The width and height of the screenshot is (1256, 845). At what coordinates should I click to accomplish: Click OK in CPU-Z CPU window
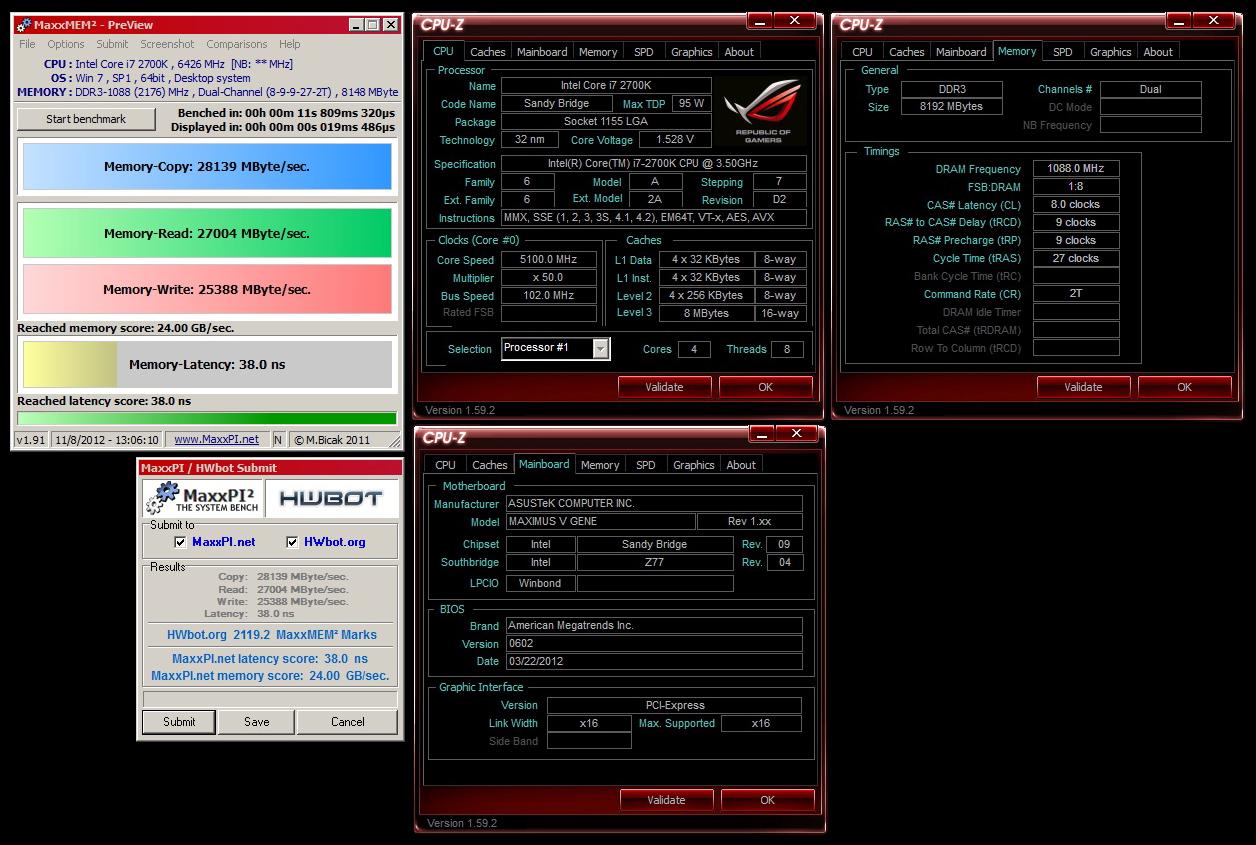765,387
